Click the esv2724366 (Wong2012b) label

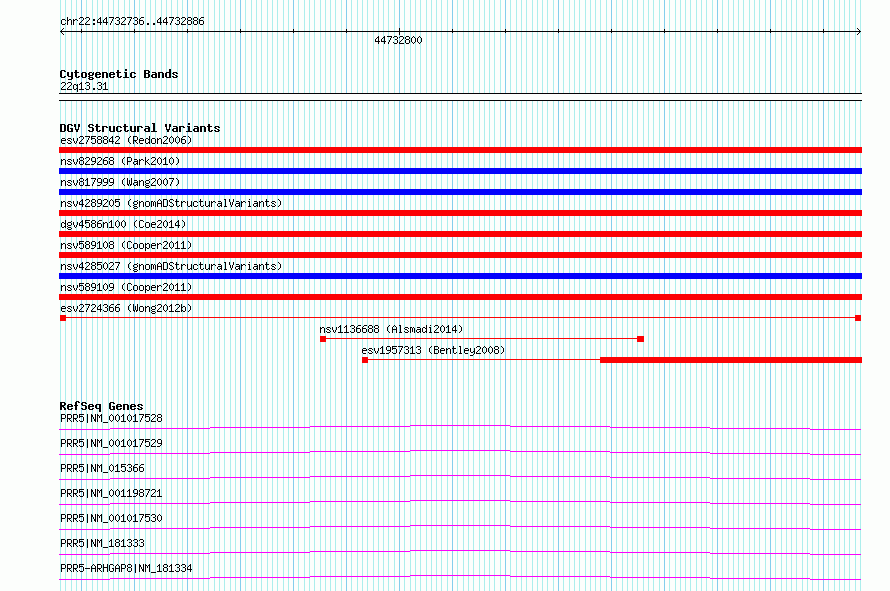[126, 308]
